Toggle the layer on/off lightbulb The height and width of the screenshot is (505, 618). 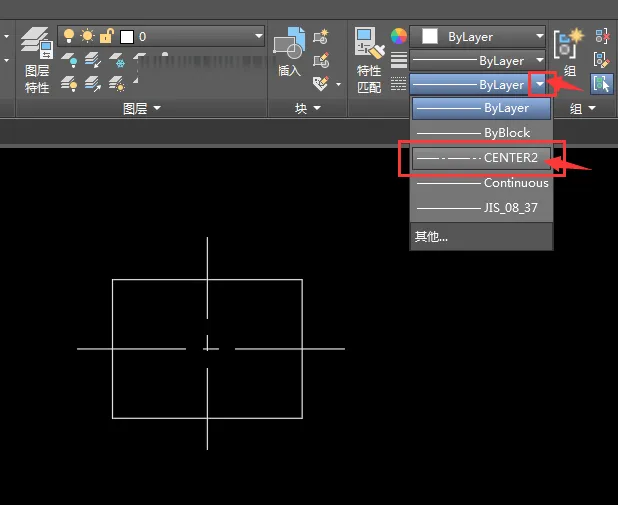(x=69, y=36)
